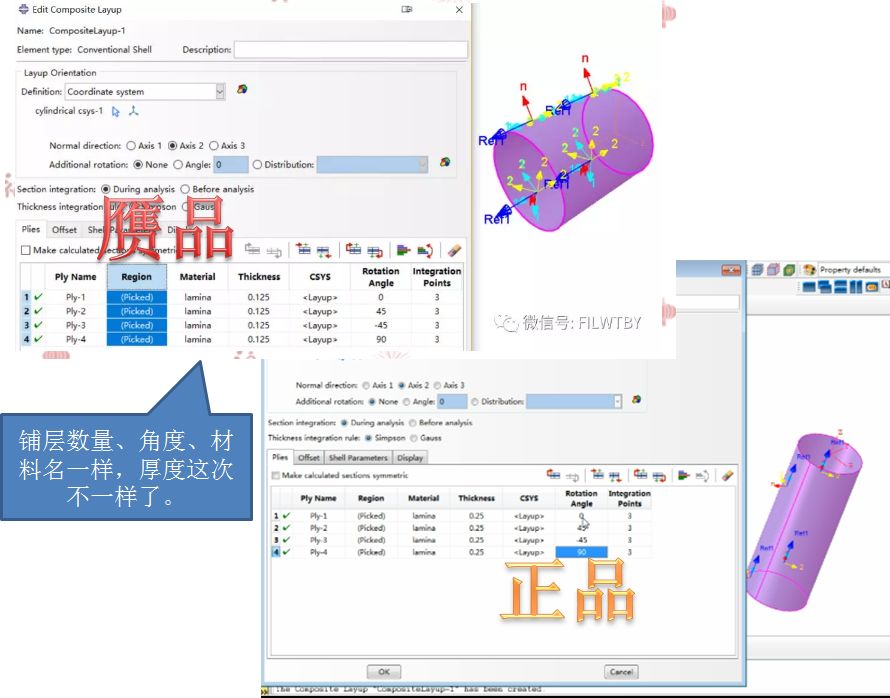This screenshot has height=698, width=890.
Task: Click the create-CSYS triad icon beside cylindrical csys-1
Action: click(134, 111)
